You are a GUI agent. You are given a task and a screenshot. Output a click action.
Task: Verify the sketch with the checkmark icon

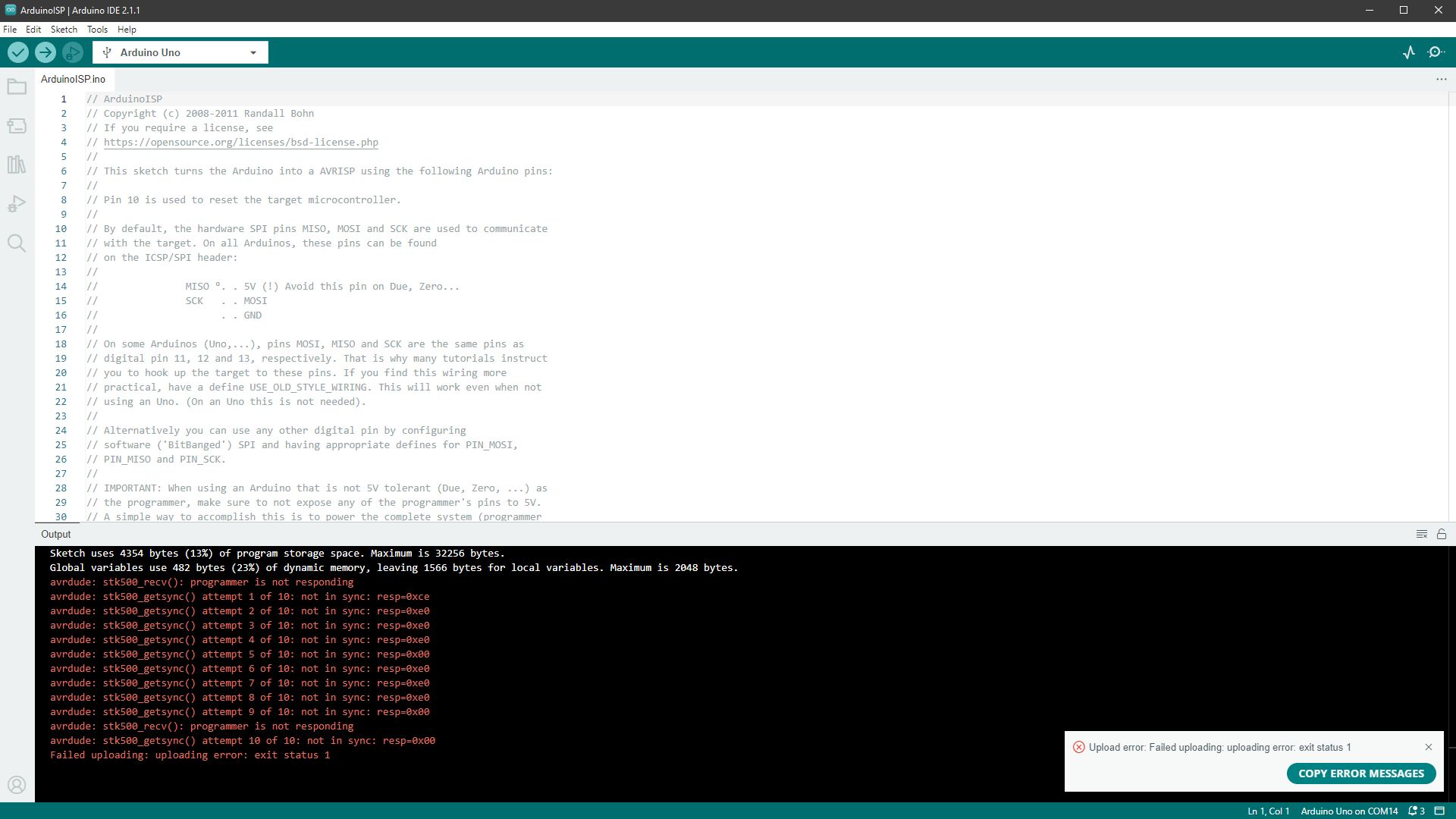pyautogui.click(x=17, y=52)
